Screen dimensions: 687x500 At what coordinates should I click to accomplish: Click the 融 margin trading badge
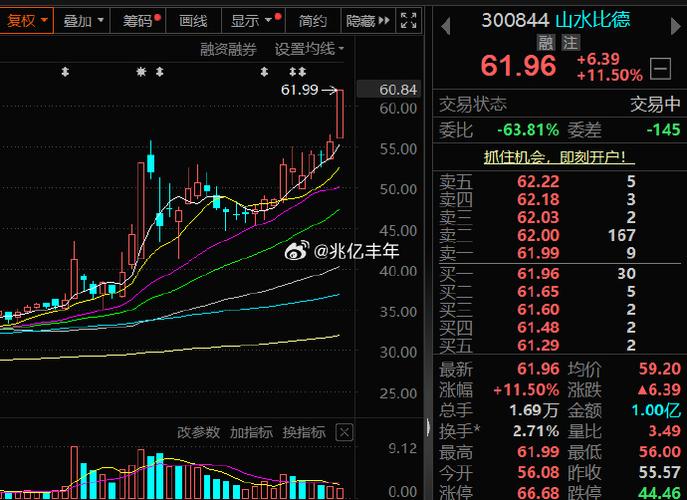545,42
